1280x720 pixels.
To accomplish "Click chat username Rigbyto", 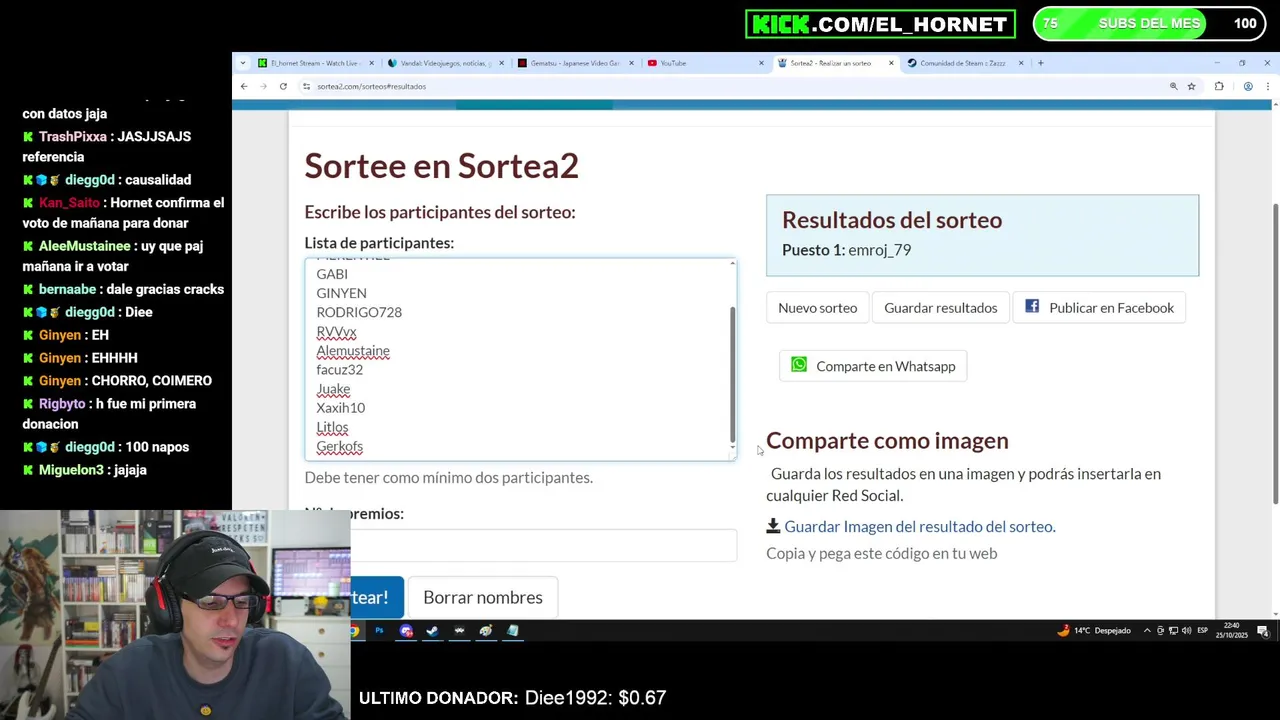I will 62,404.
